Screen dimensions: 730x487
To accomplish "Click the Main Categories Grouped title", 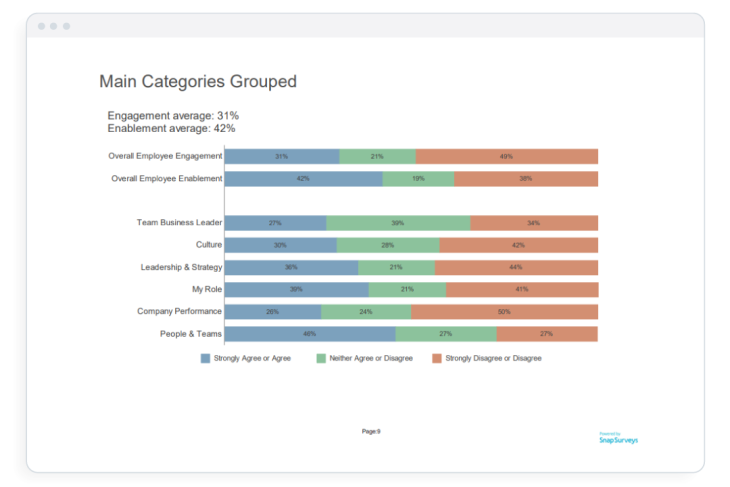I will pyautogui.click(x=198, y=82).
